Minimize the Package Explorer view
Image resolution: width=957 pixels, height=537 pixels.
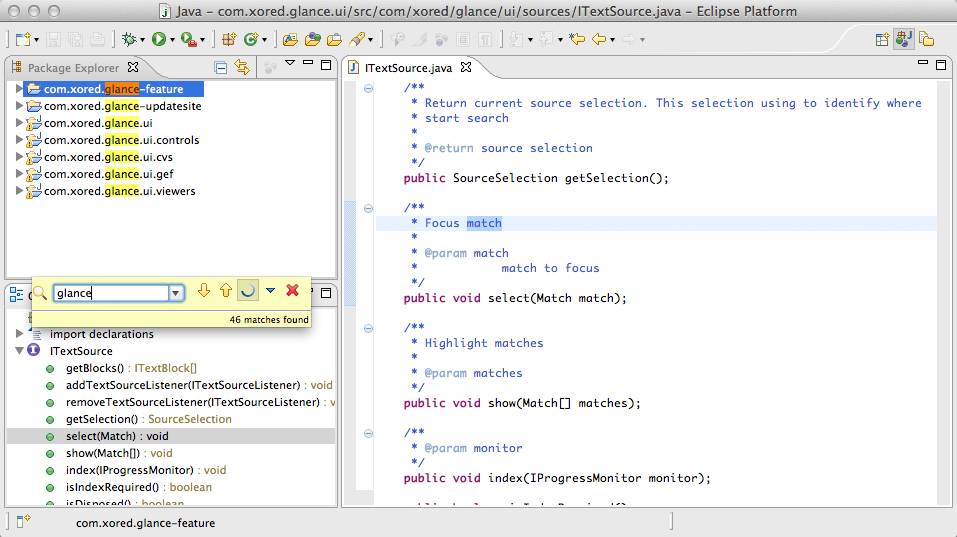[x=308, y=63]
